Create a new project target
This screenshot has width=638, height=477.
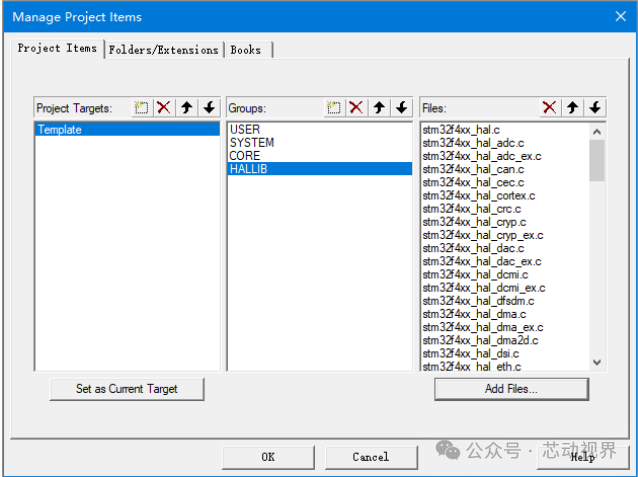click(x=142, y=108)
